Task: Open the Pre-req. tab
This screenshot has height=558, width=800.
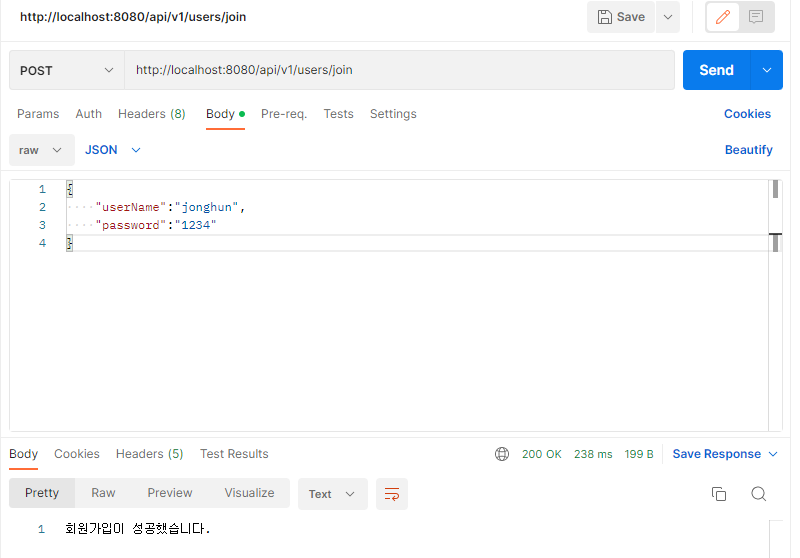Action: (x=284, y=114)
